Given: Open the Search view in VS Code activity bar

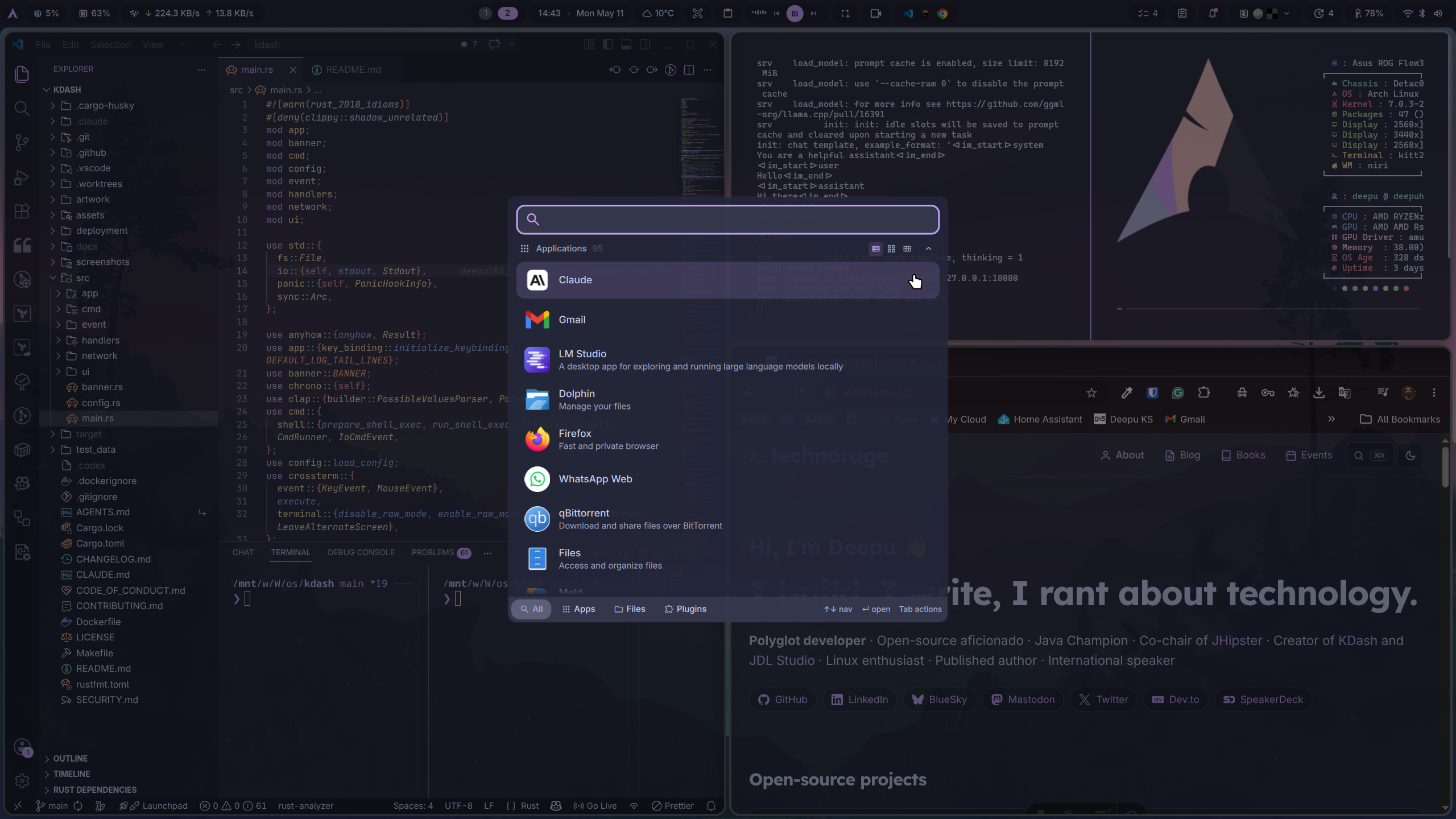Looking at the screenshot, I should point(22,108).
